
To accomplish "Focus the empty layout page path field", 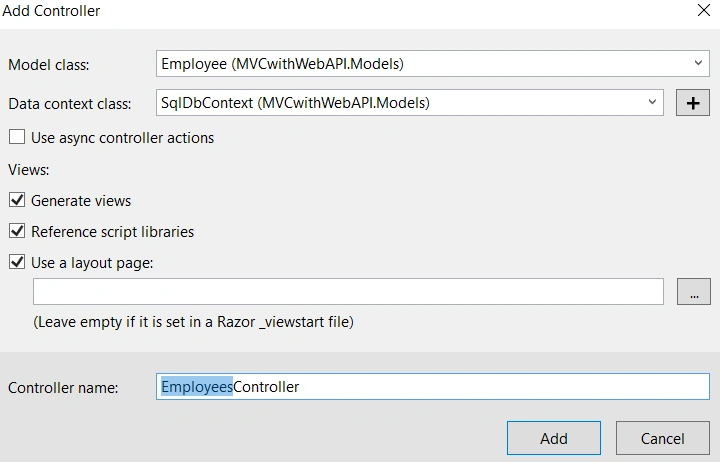I will coord(348,291).
